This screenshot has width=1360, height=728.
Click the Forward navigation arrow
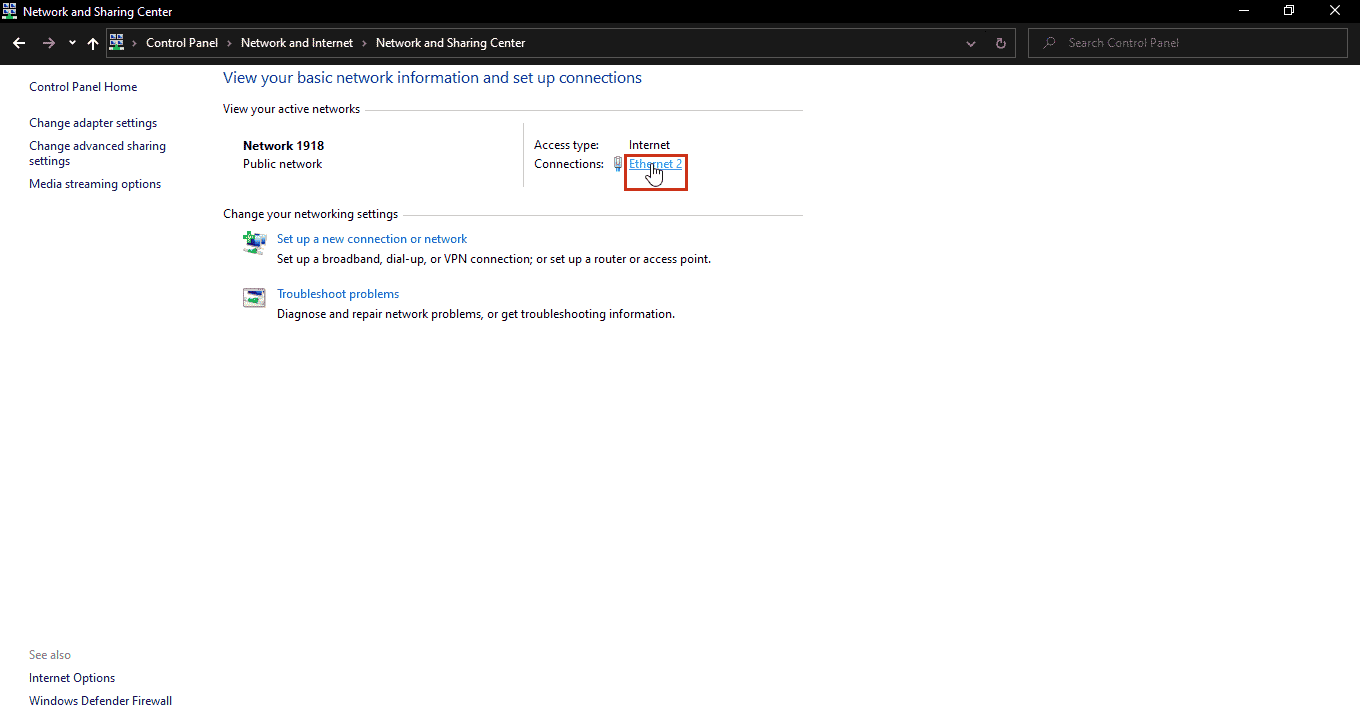point(48,43)
